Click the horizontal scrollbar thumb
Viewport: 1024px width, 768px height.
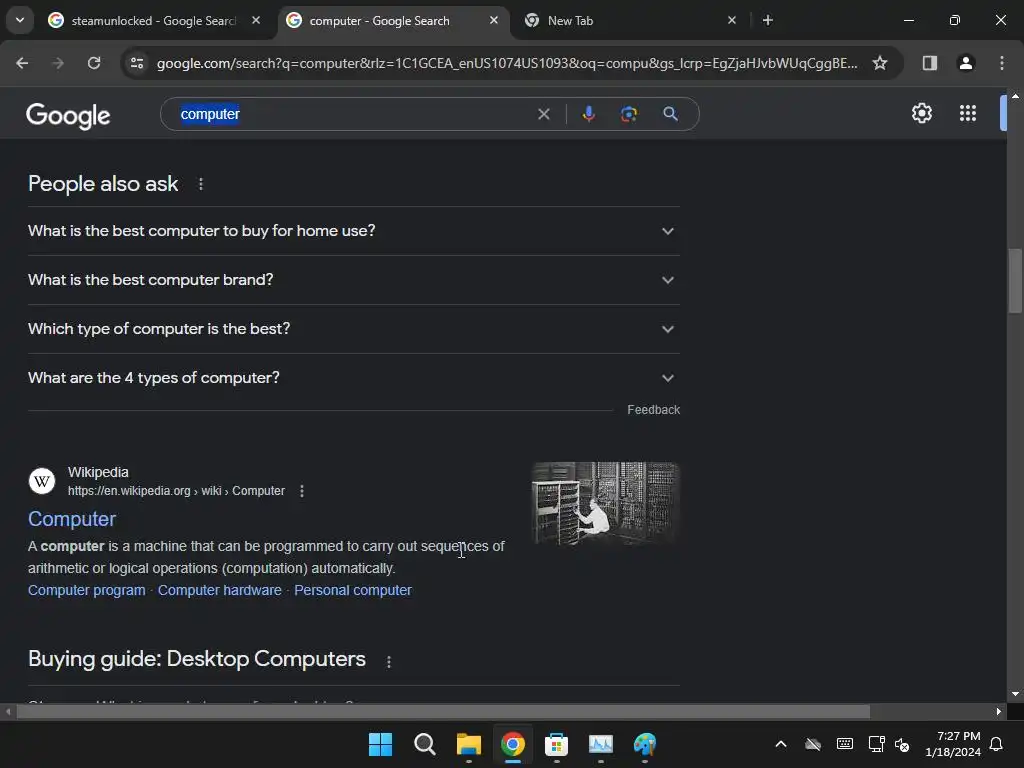click(x=443, y=711)
